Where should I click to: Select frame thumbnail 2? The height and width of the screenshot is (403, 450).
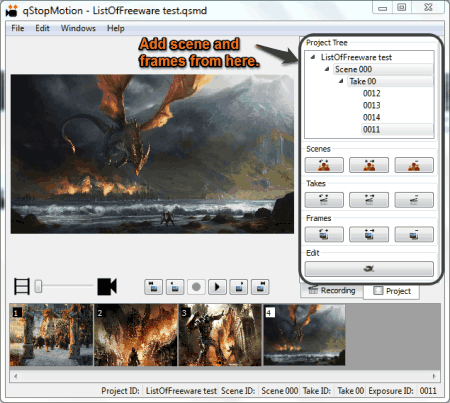click(136, 335)
